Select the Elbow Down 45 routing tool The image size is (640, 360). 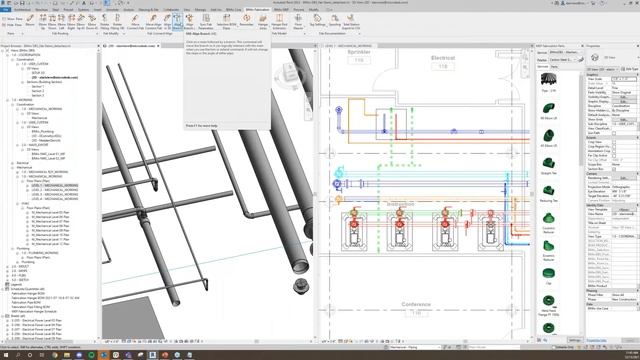(92, 22)
